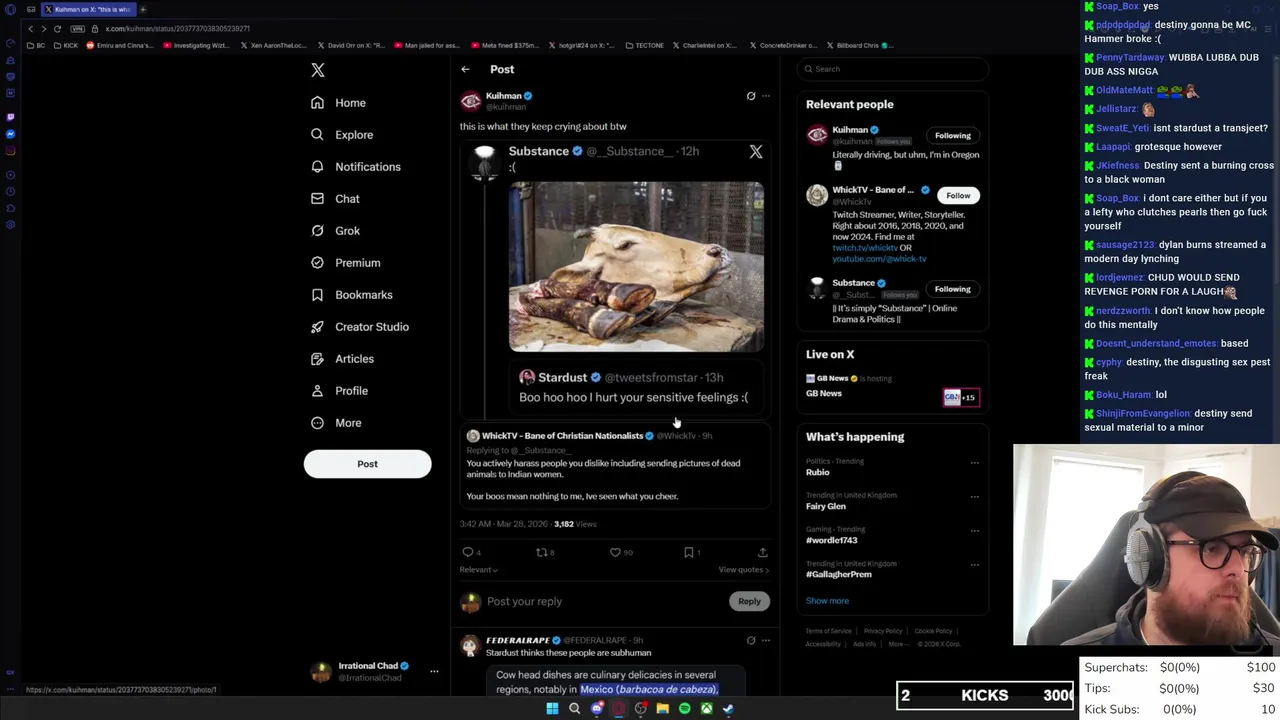Open twitch.tv/whicktv link
Viewport: 1280px width, 720px height.
pyautogui.click(x=865, y=248)
